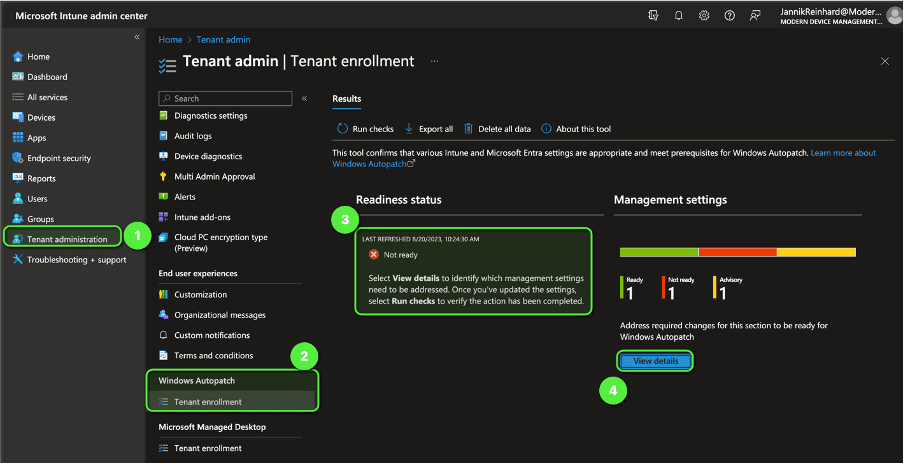Select the Results tab
The width and height of the screenshot is (904, 464).
(x=346, y=99)
